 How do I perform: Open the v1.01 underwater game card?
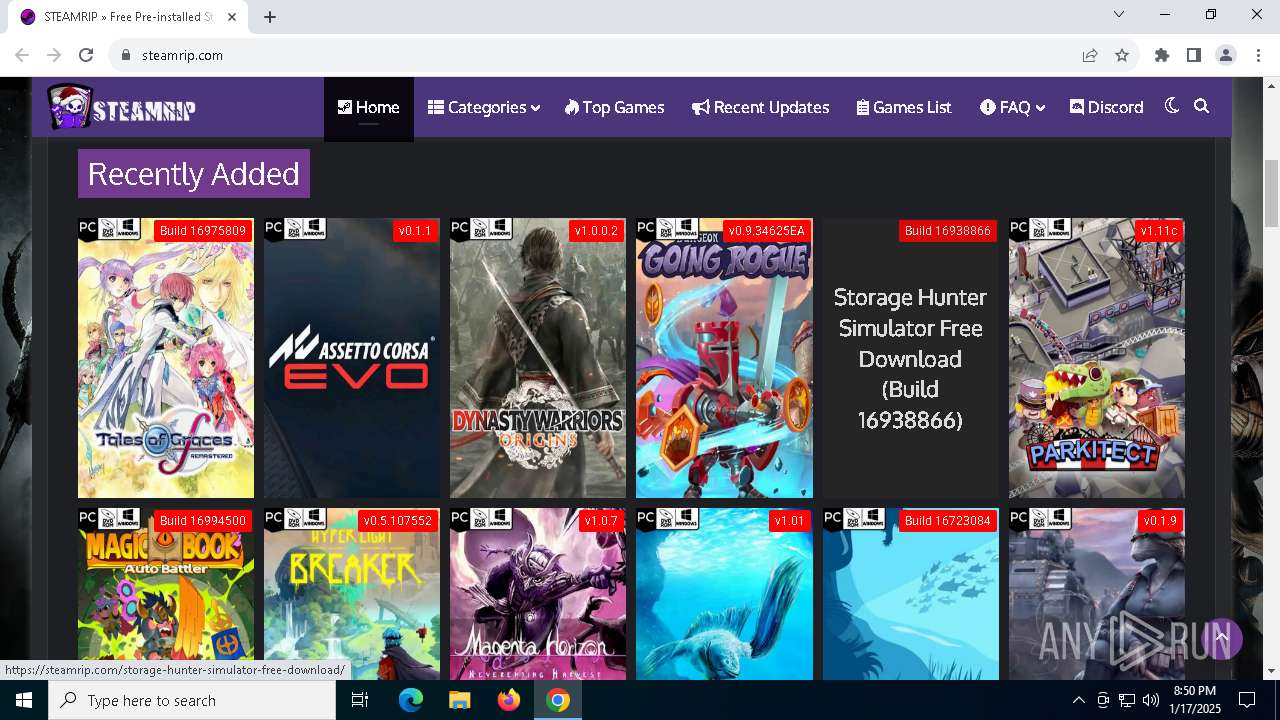pyautogui.click(x=724, y=594)
